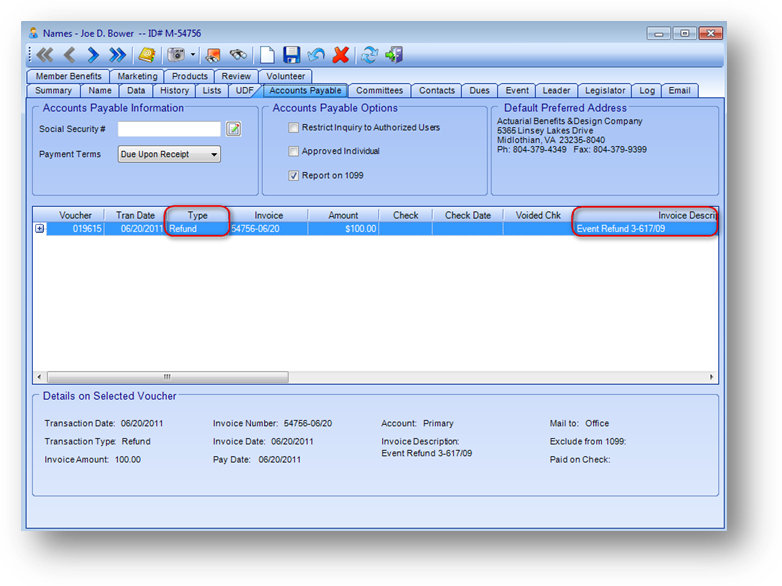The height and width of the screenshot is (586, 782).
Task: Click the Names window title icon
Action: 33,33
